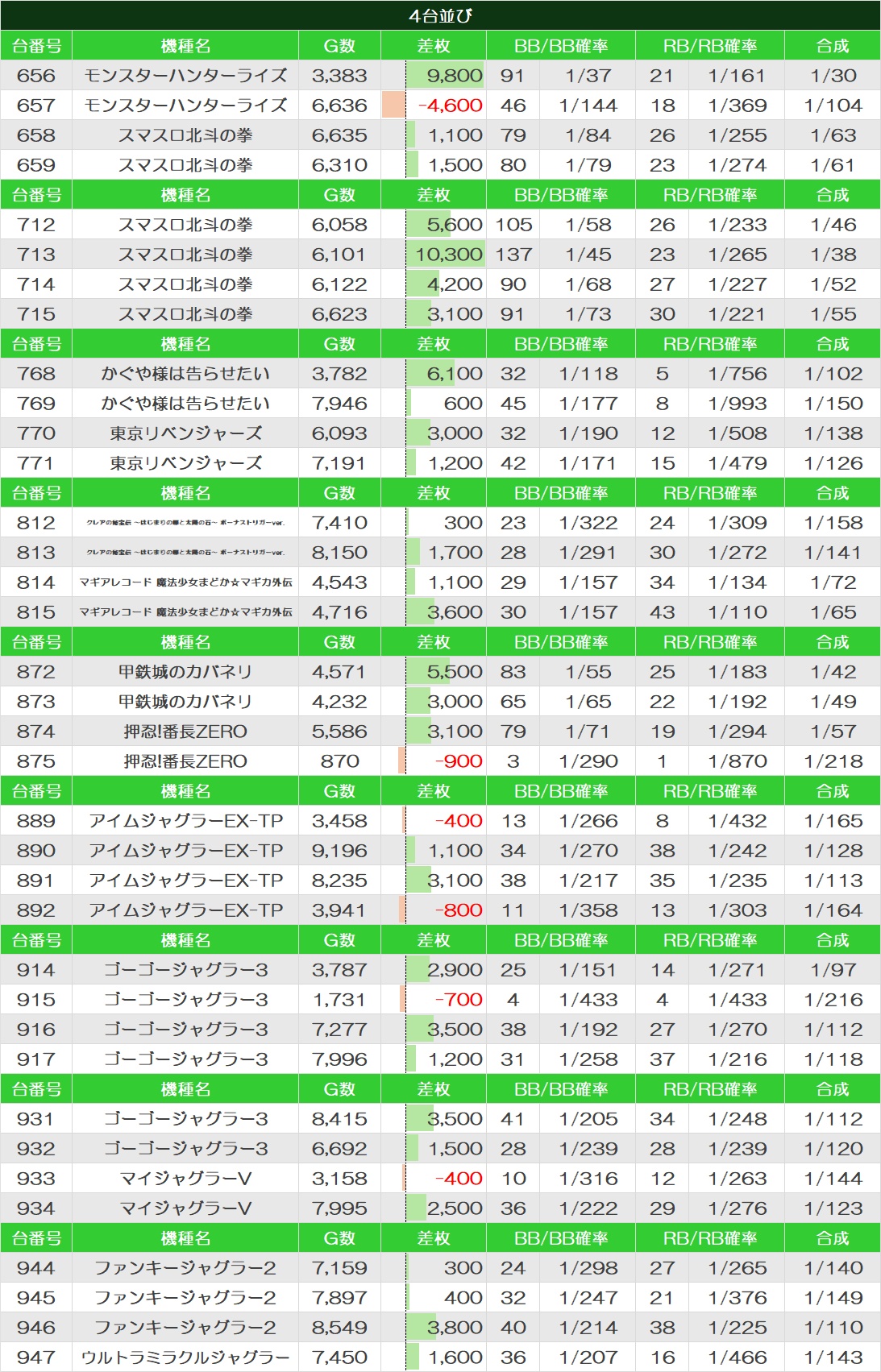This screenshot has height=1372, width=881.
Task: Click マイジャグラーV in row 933
Action: click(185, 1179)
